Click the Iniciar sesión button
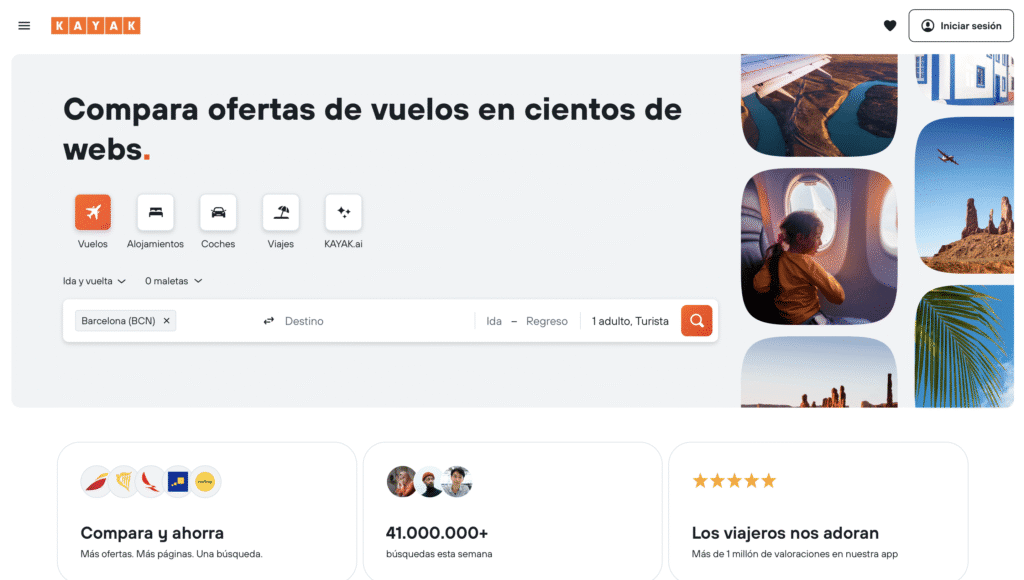 [961, 25]
